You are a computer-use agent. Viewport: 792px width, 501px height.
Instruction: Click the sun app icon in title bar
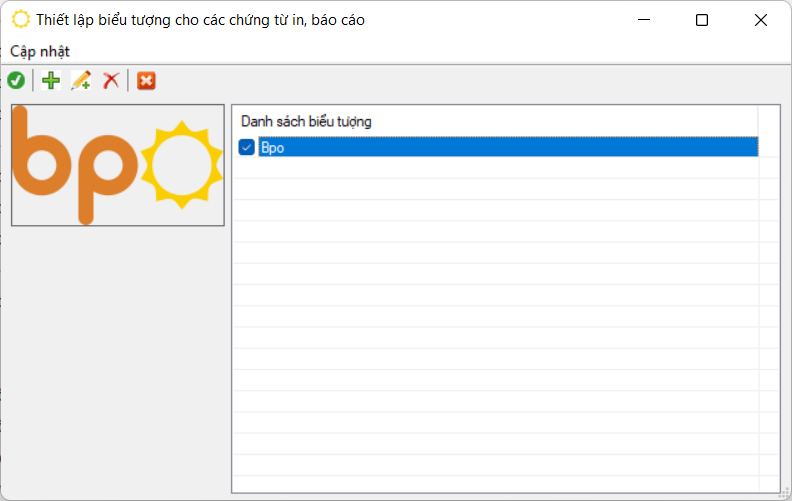pos(20,20)
